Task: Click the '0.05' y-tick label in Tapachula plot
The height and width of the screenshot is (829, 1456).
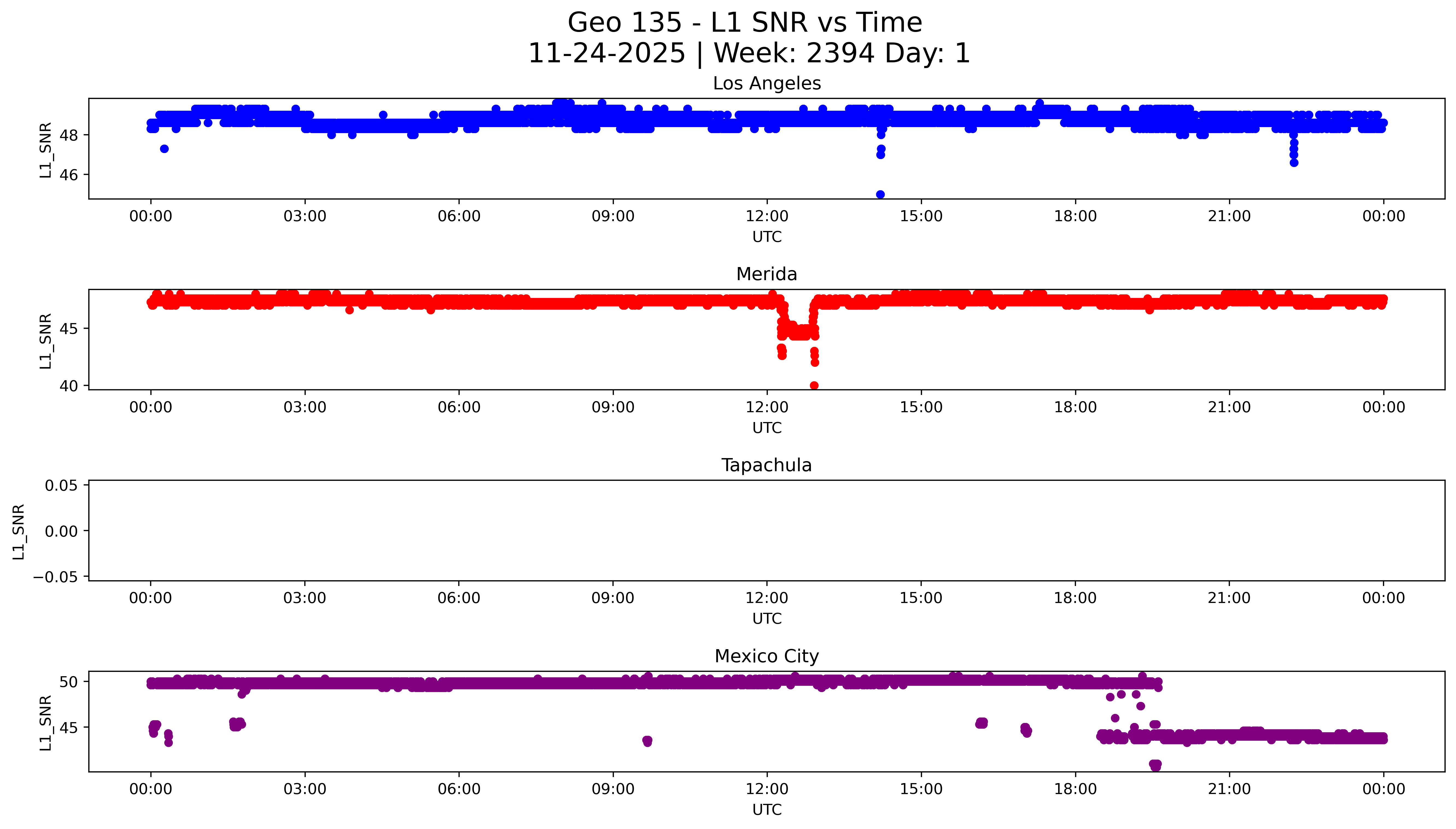Action: [x=62, y=486]
